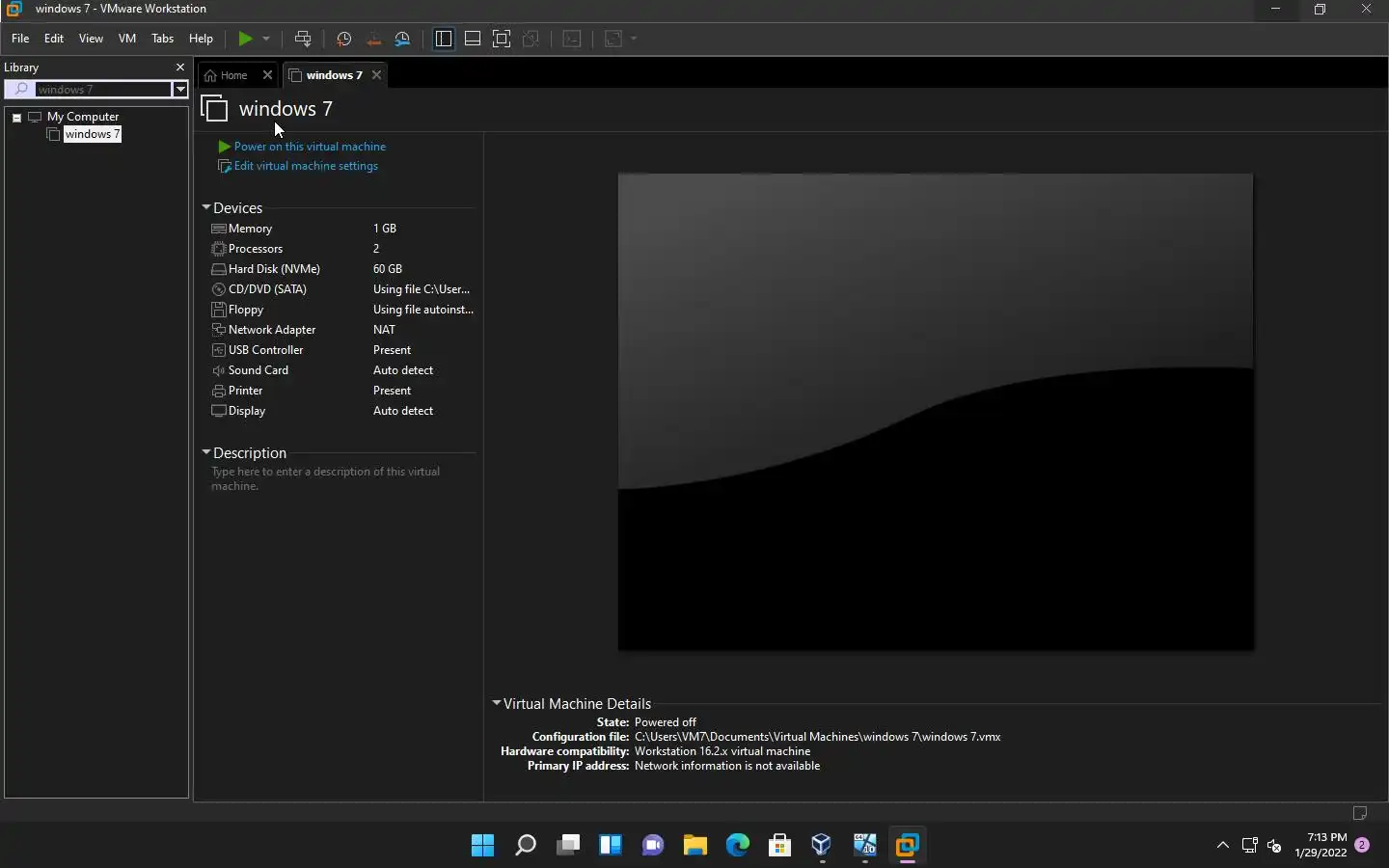Click the CD/DVD (SATA) device row
1389x868 pixels.
click(342, 289)
